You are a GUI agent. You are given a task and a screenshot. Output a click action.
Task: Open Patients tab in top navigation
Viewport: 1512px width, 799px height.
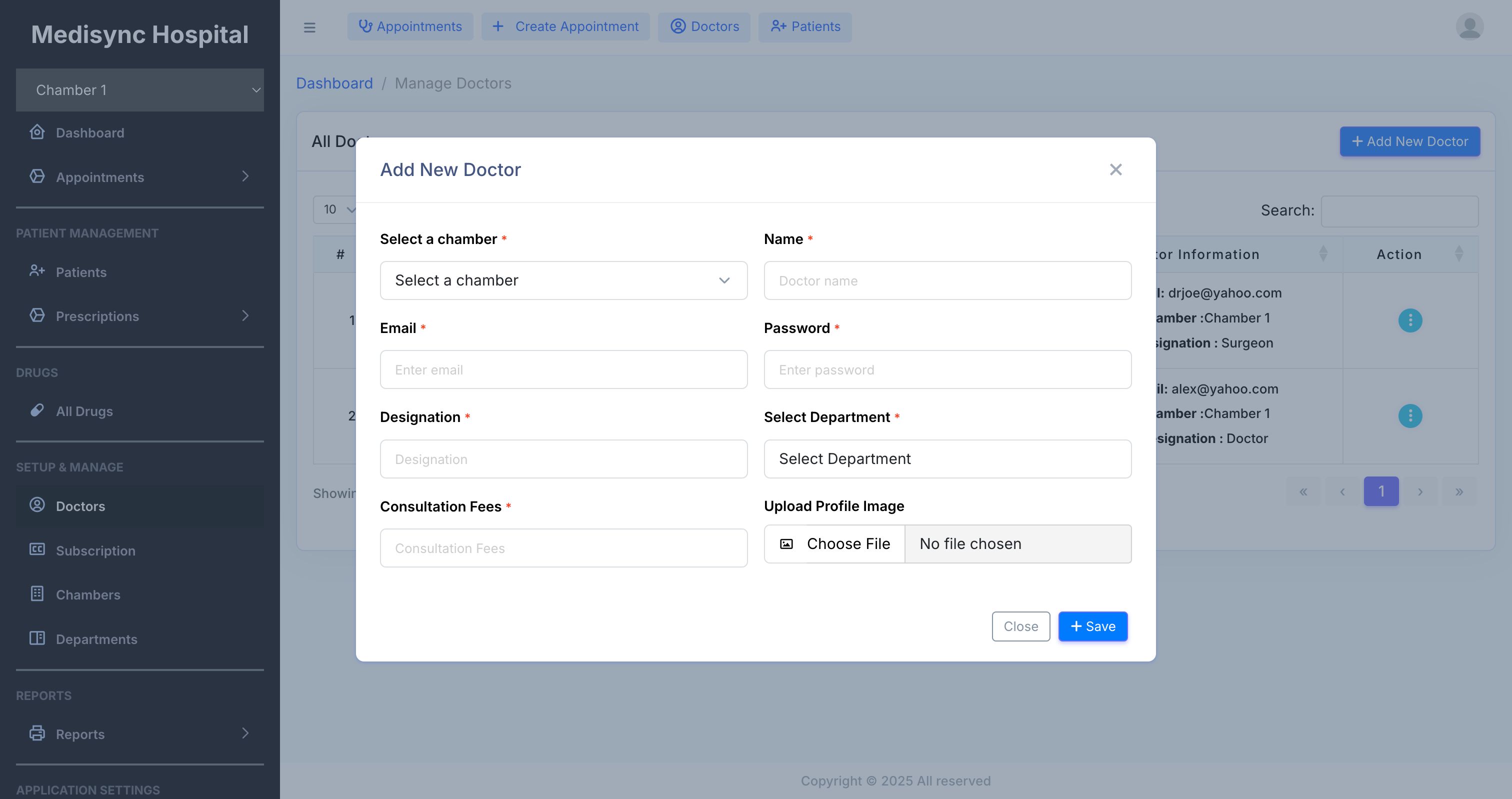804,27
